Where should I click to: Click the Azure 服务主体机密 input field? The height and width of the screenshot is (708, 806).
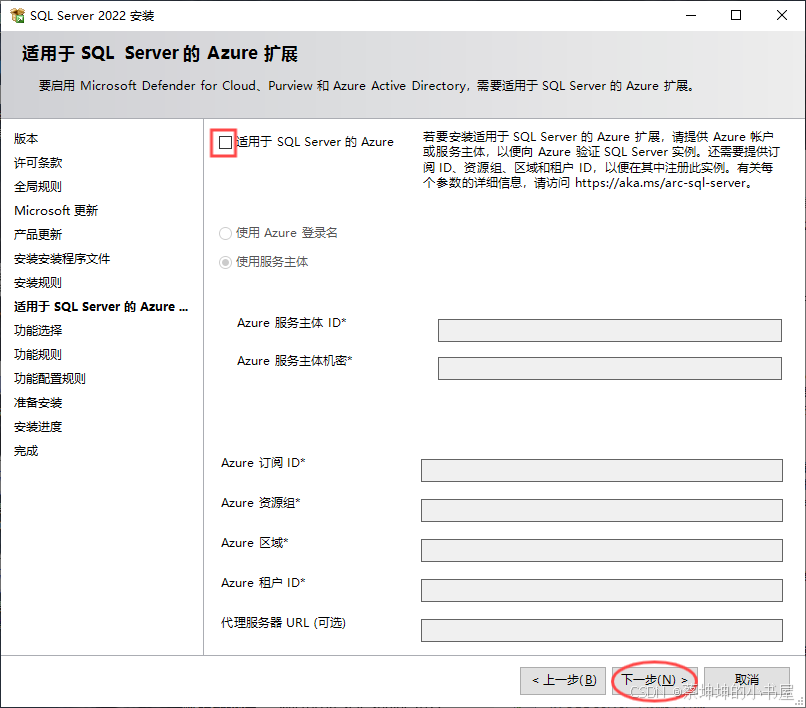coord(610,368)
